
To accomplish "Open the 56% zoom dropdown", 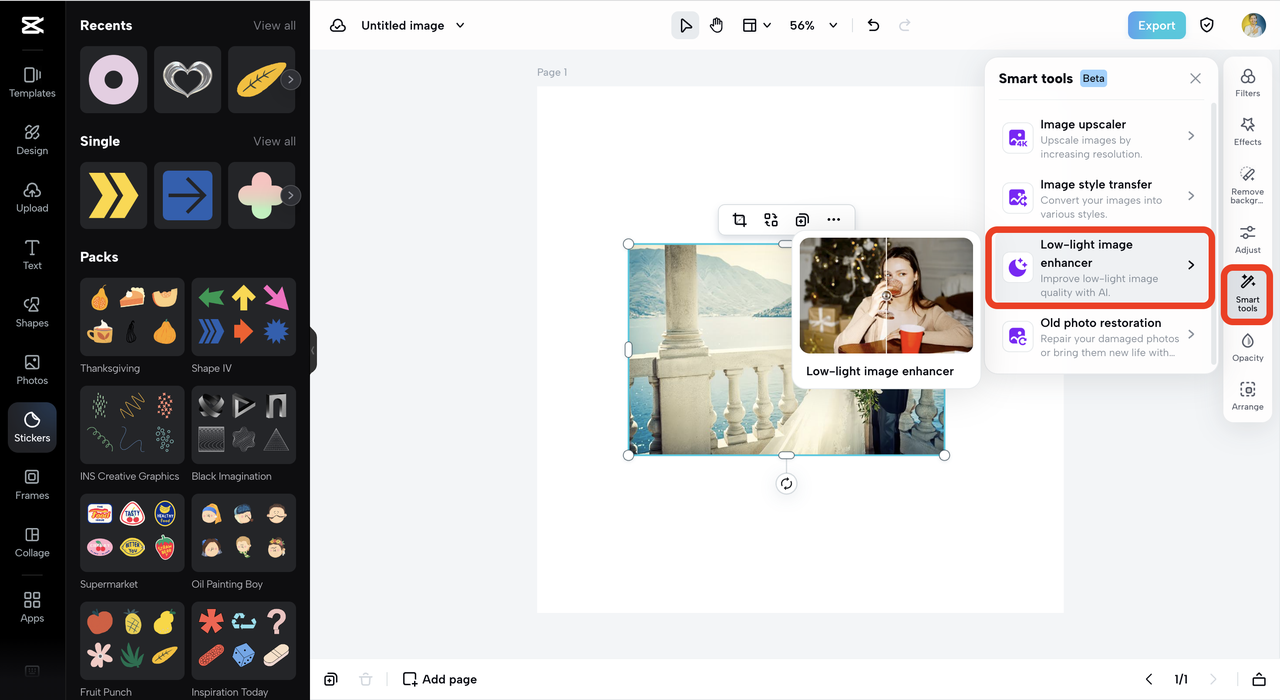I will (813, 25).
